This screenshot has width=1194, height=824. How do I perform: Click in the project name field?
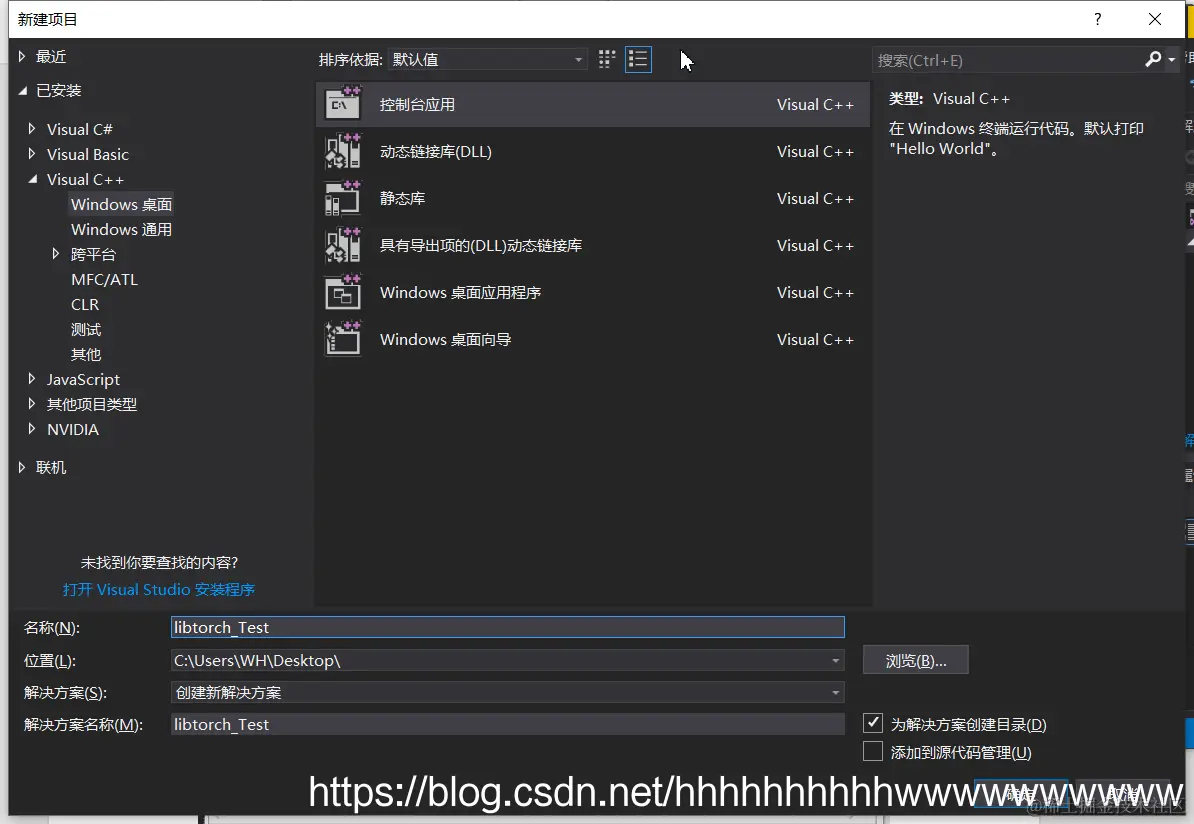[x=507, y=628]
